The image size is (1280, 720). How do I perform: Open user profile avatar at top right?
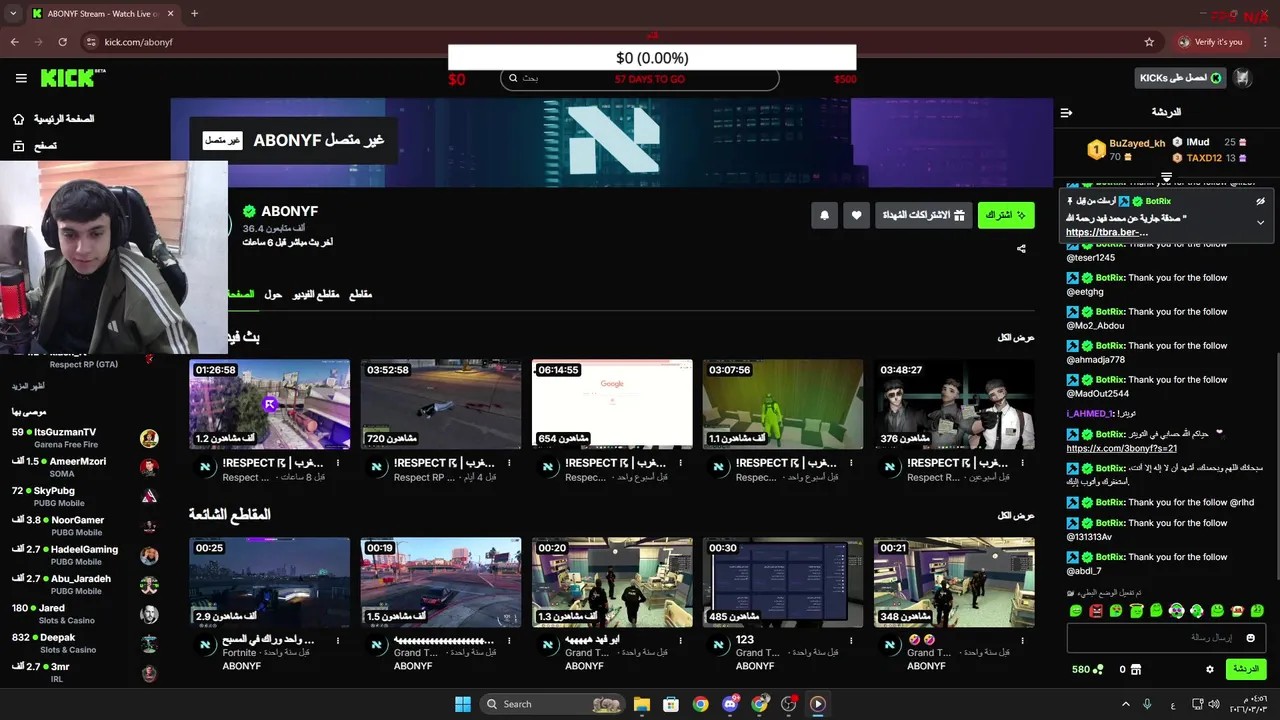(x=1242, y=78)
